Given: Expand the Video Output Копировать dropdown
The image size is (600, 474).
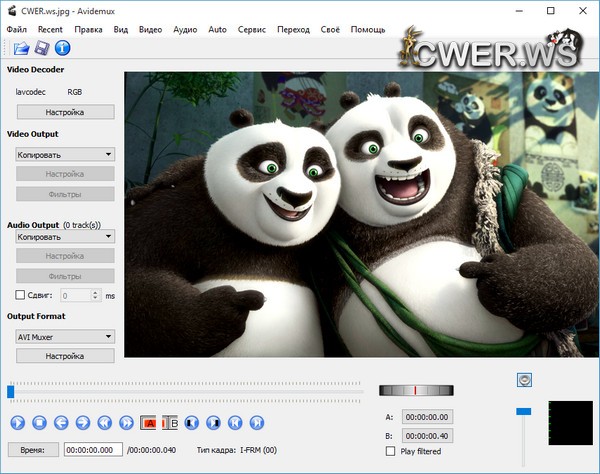Looking at the screenshot, I should point(65,154).
